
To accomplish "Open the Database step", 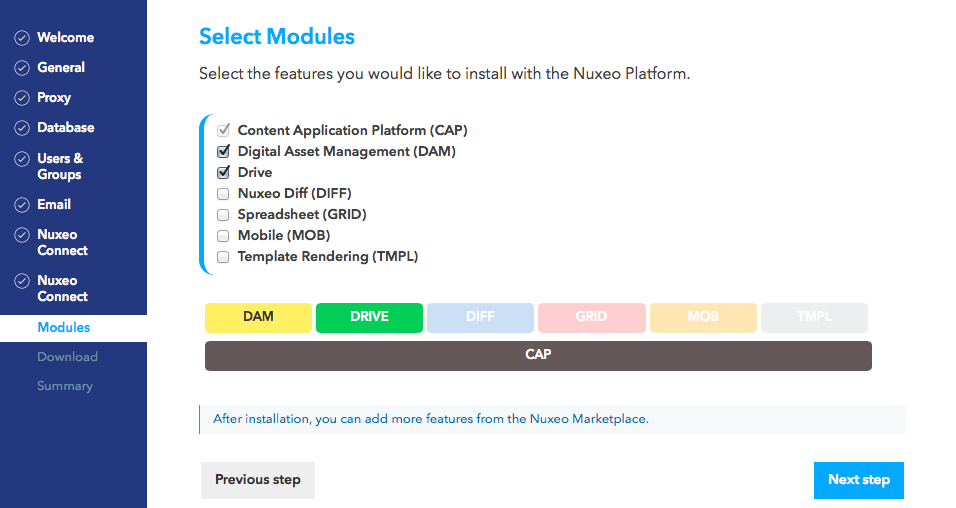I will (x=66, y=127).
